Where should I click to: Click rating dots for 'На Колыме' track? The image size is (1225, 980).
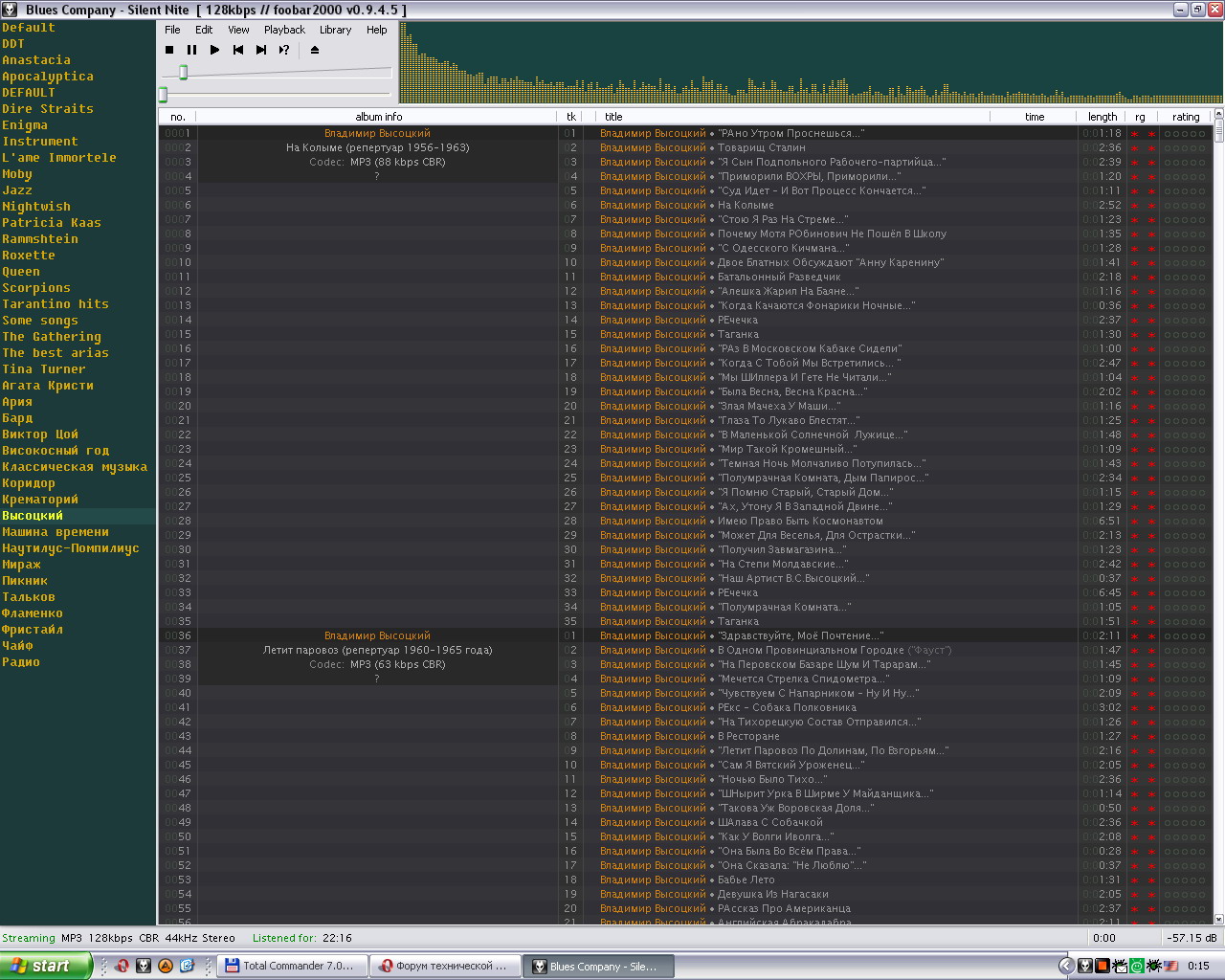coord(1185,206)
